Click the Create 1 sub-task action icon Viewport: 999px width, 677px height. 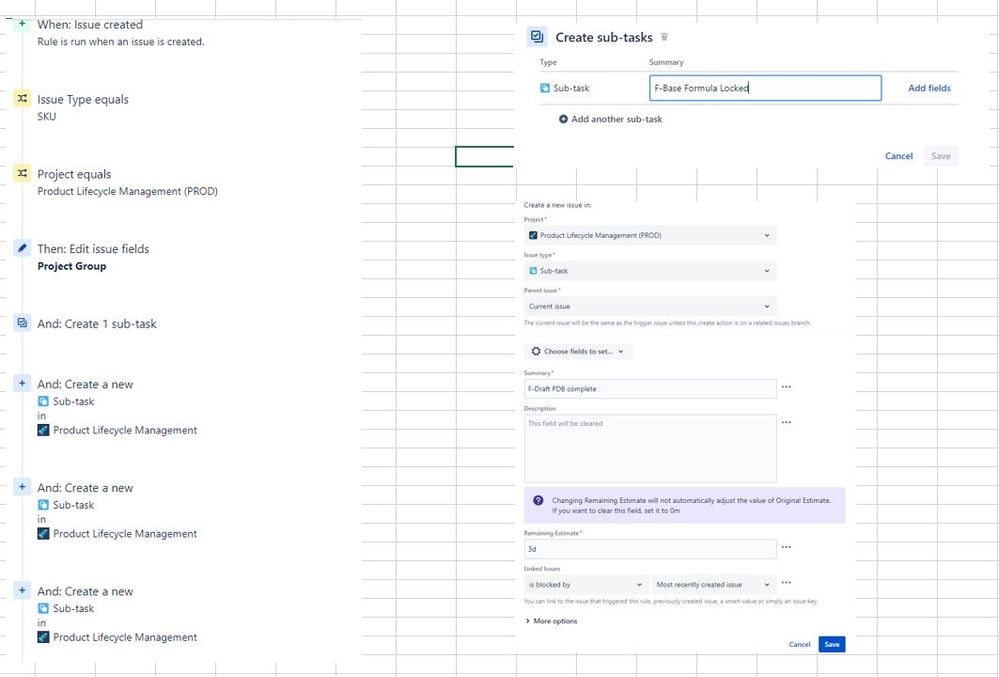pyautogui.click(x=21, y=323)
